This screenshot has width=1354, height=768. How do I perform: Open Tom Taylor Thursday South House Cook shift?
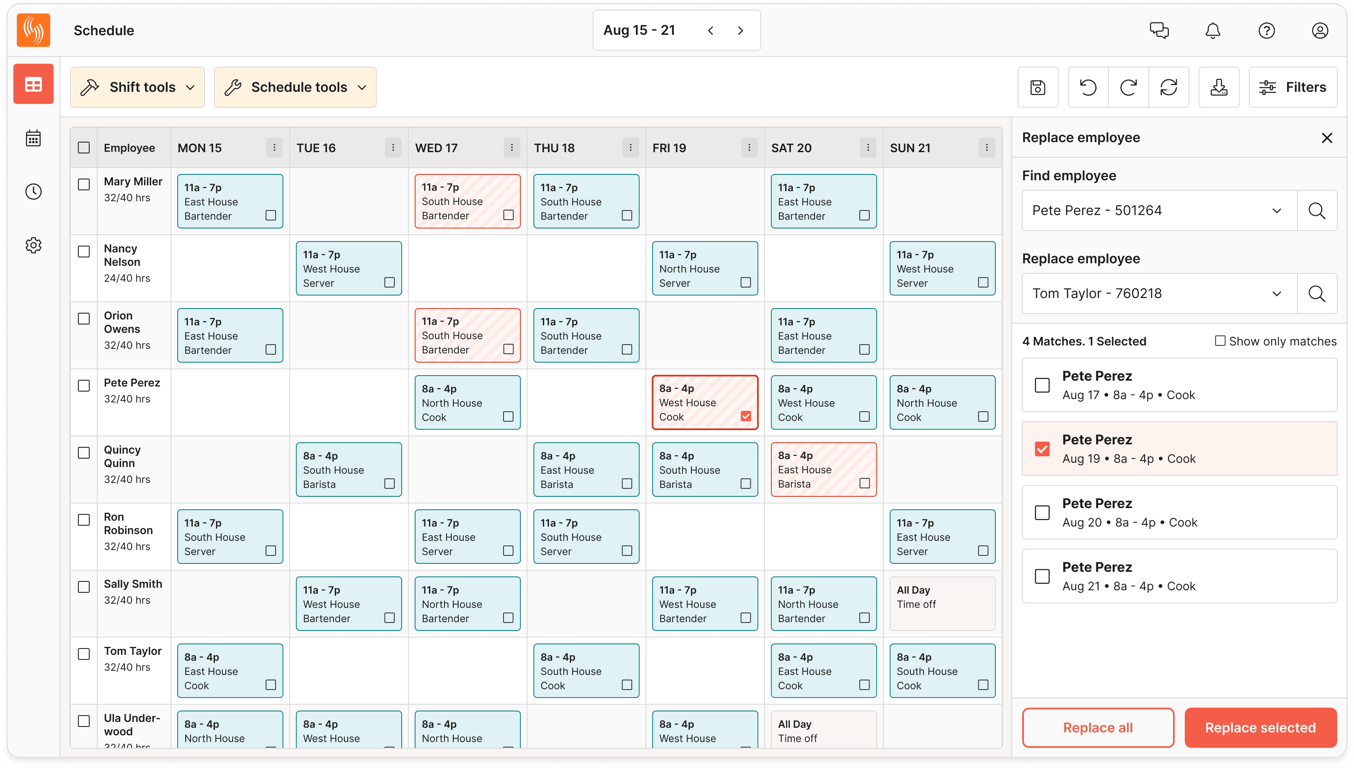586,670
